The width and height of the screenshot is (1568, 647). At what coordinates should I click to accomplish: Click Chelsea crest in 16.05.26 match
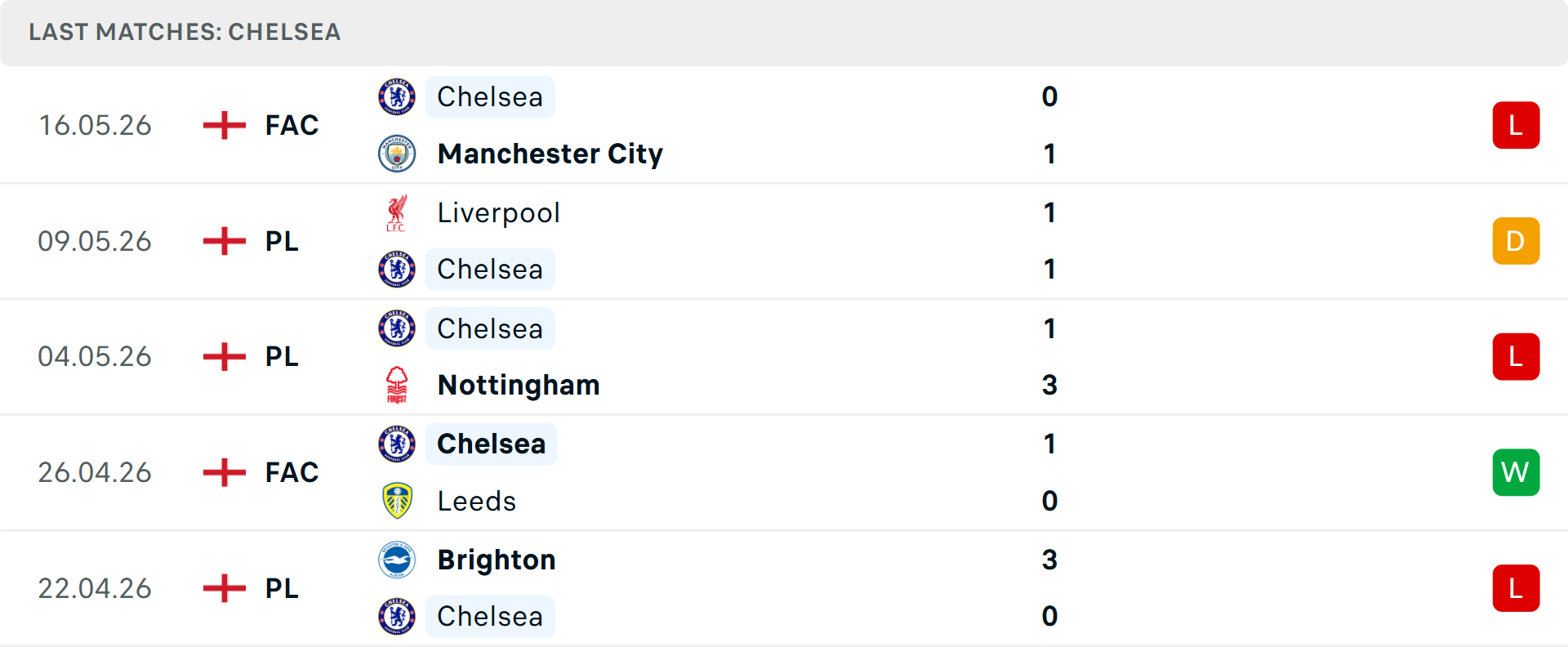click(397, 96)
